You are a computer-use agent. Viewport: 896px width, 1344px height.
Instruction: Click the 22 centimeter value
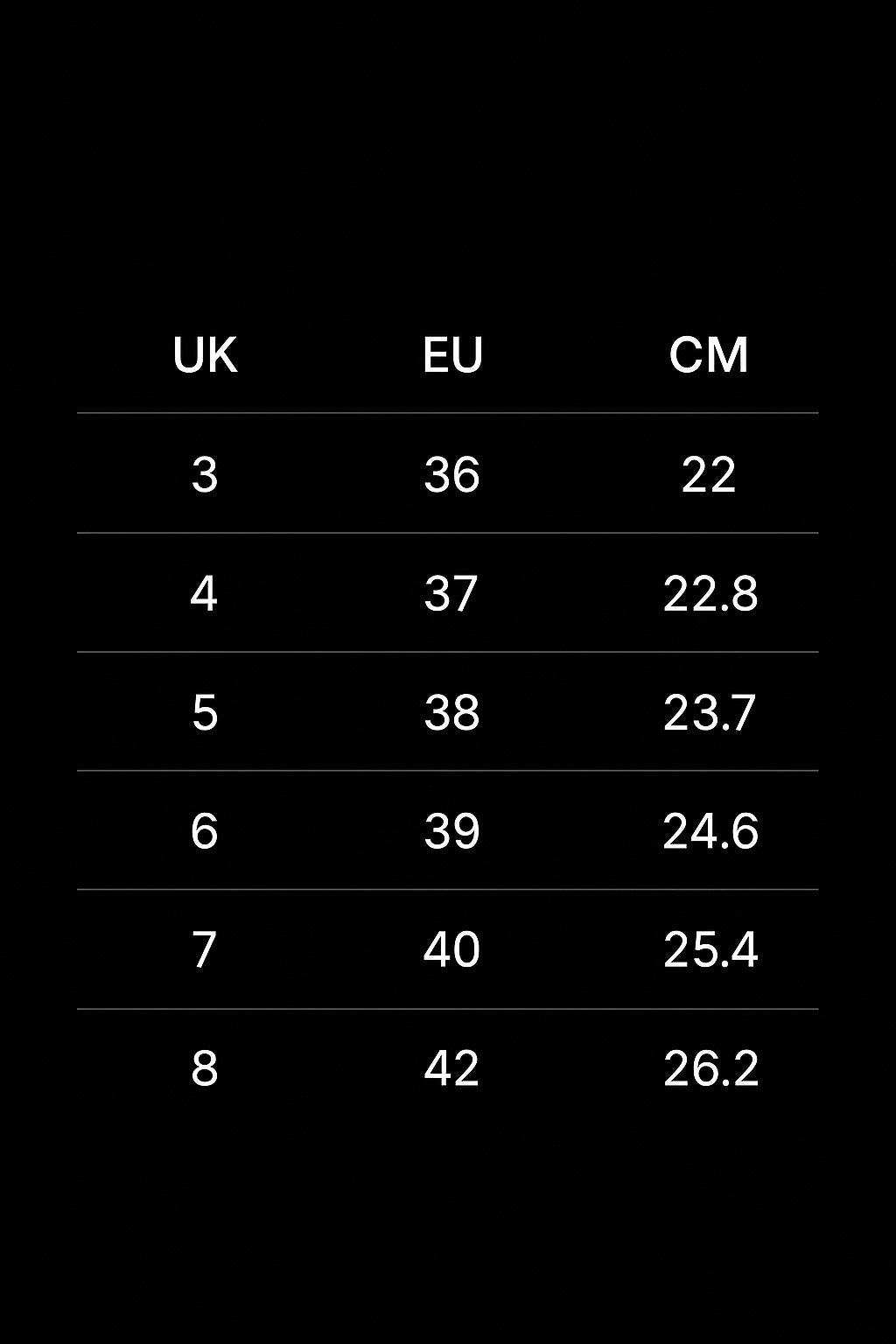709,475
